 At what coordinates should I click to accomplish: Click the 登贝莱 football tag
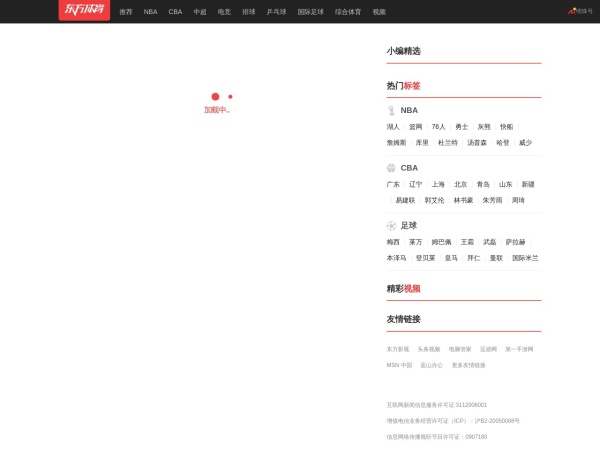pos(426,258)
